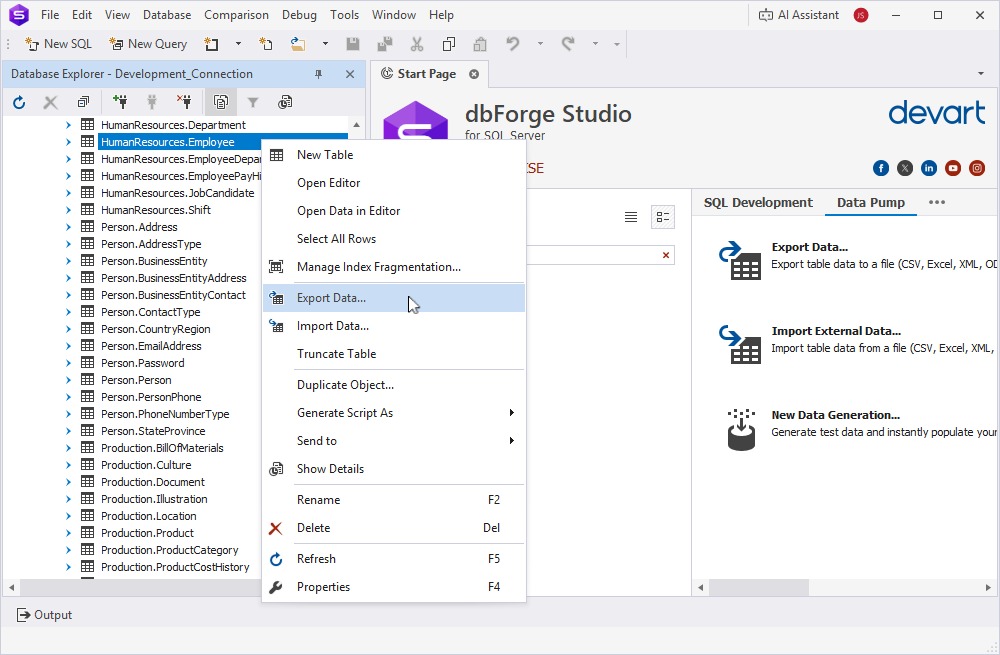Open Devart's X (Twitter) page
Screen dimensions: 1000x655
click(905, 168)
